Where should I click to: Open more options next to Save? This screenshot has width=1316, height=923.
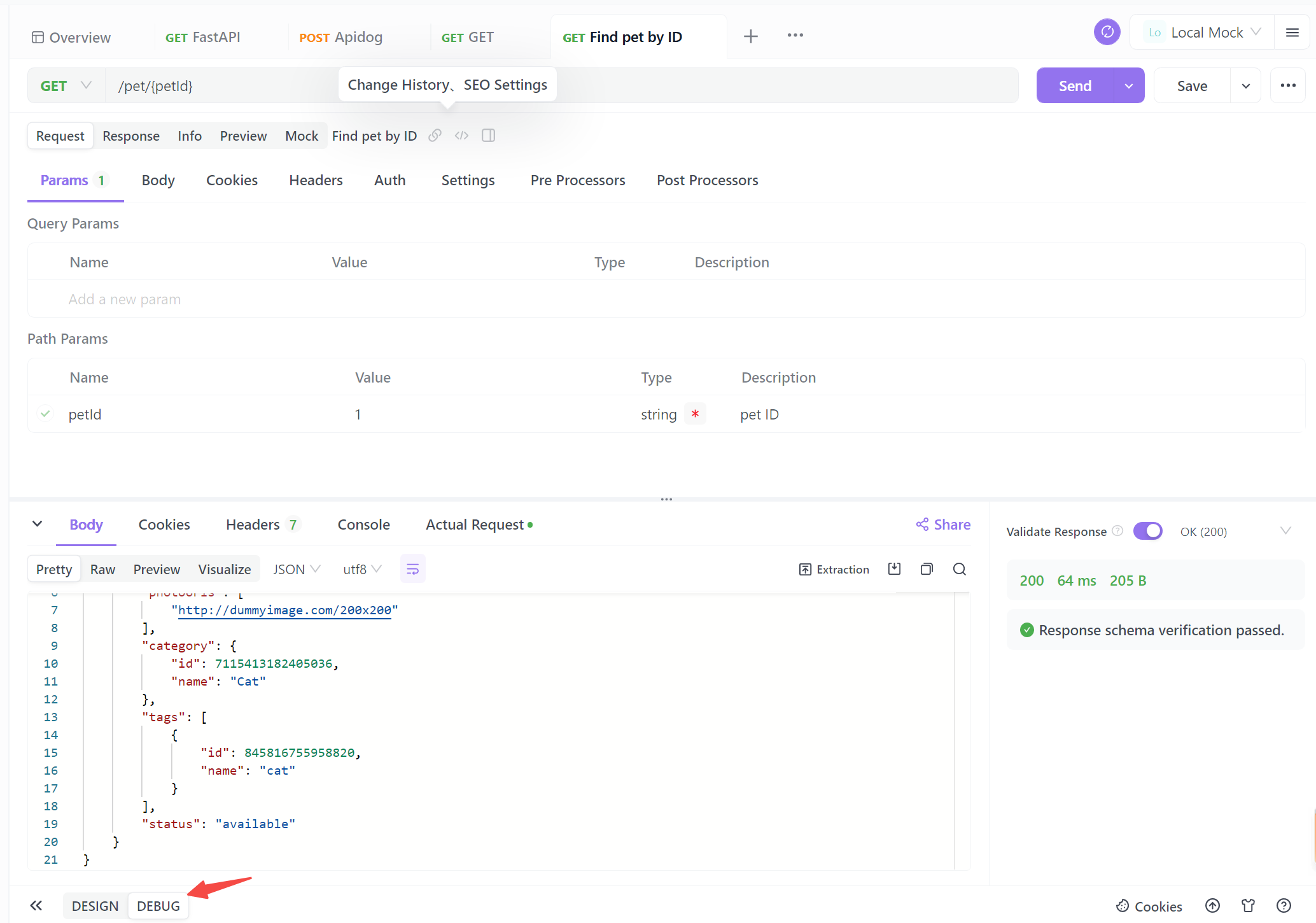click(x=1288, y=85)
